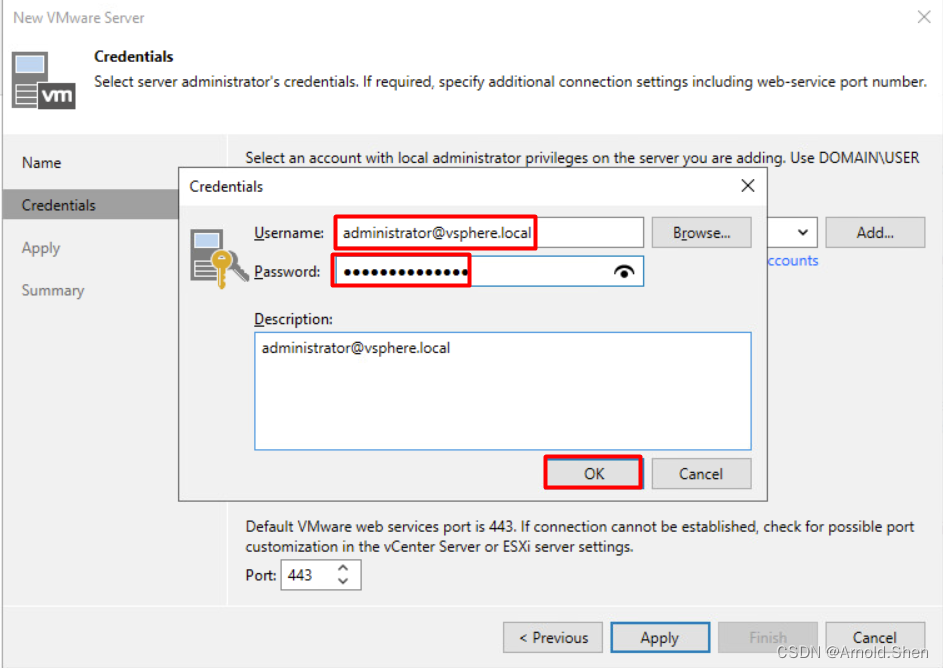Click the Port: label
This screenshot has height=668, width=943.
point(260,575)
